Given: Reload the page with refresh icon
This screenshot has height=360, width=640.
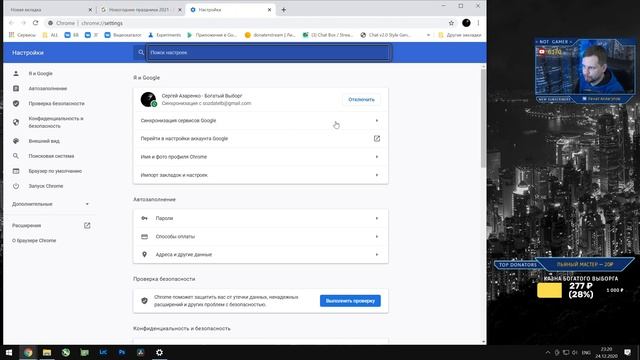Looking at the screenshot, I should (x=36, y=23).
